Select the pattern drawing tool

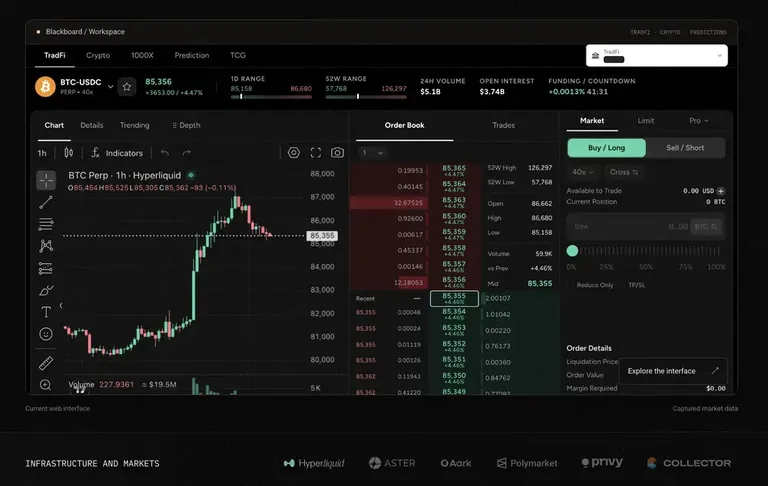46,245
